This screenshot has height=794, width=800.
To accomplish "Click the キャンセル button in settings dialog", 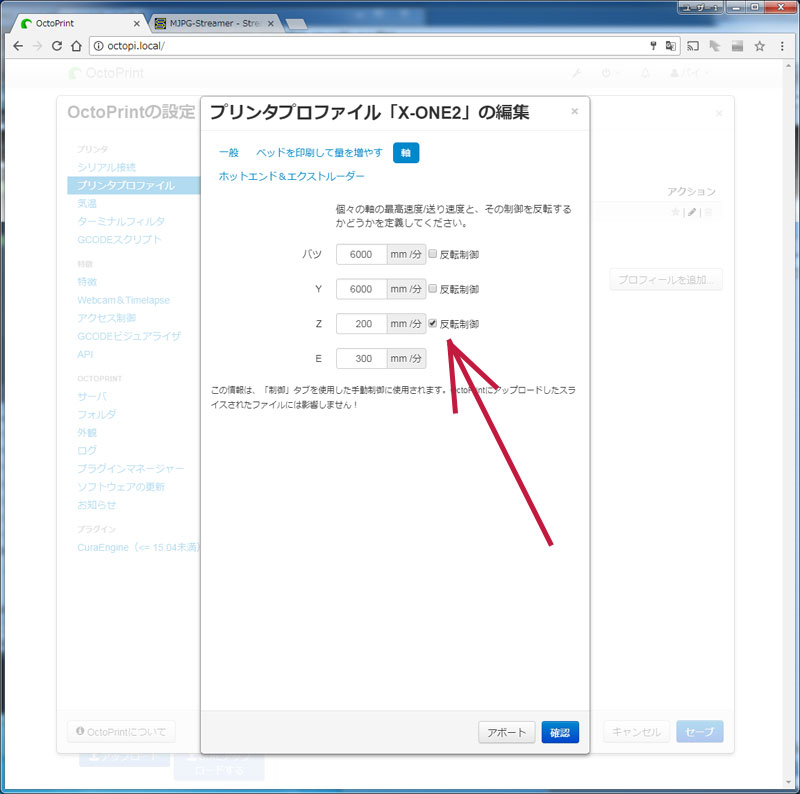I will 636,732.
